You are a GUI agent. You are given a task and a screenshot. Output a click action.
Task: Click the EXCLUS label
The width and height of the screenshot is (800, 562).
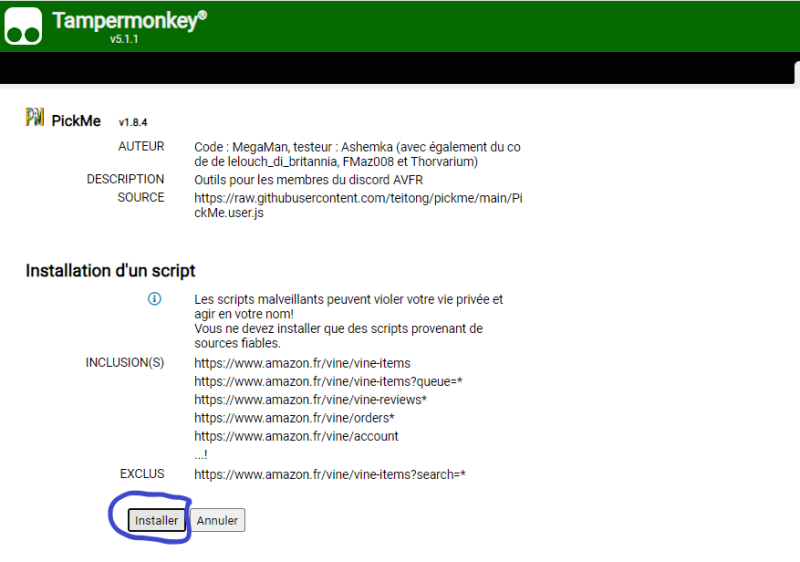142,474
